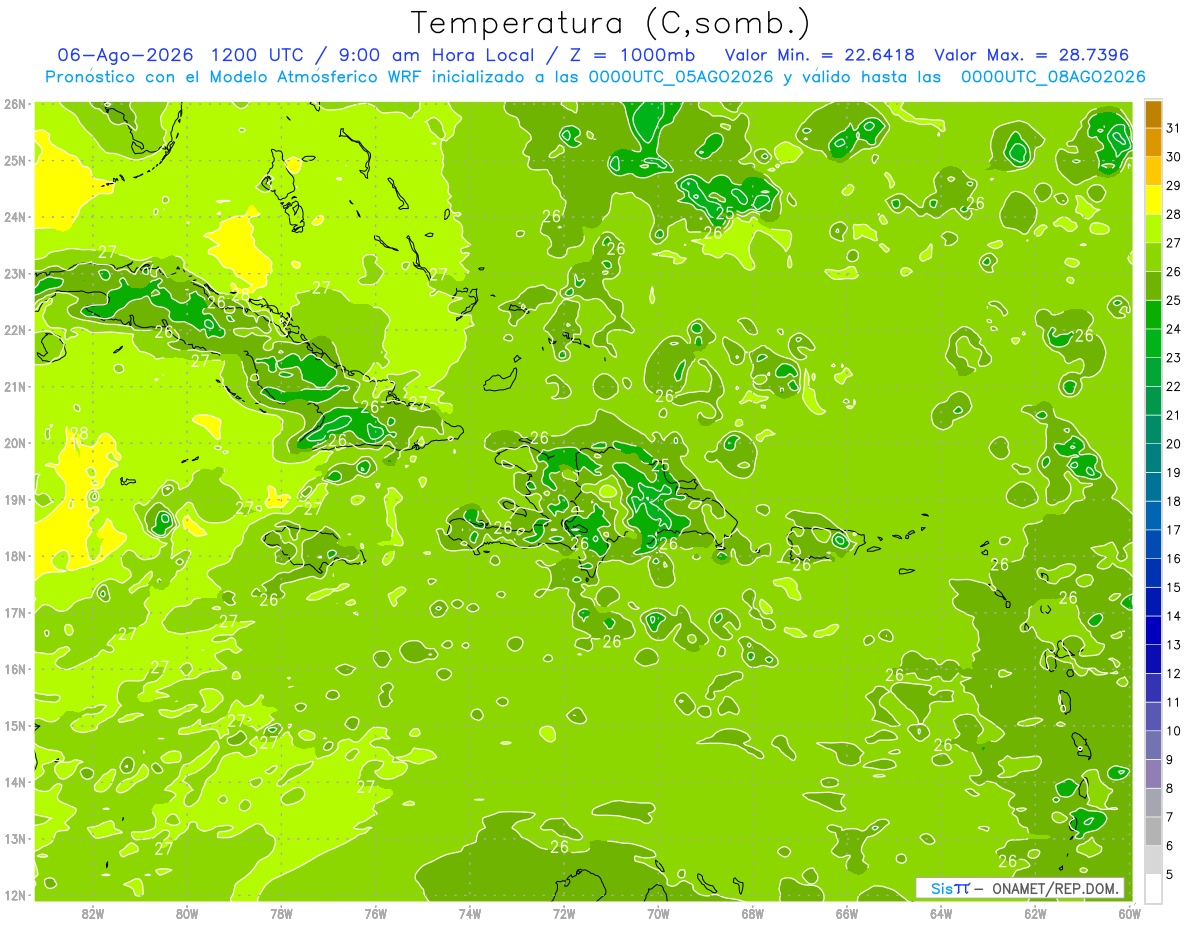Click the "Temperatura (C,somb.)" map title
This screenshot has height=927, width=1200.
(x=611, y=24)
